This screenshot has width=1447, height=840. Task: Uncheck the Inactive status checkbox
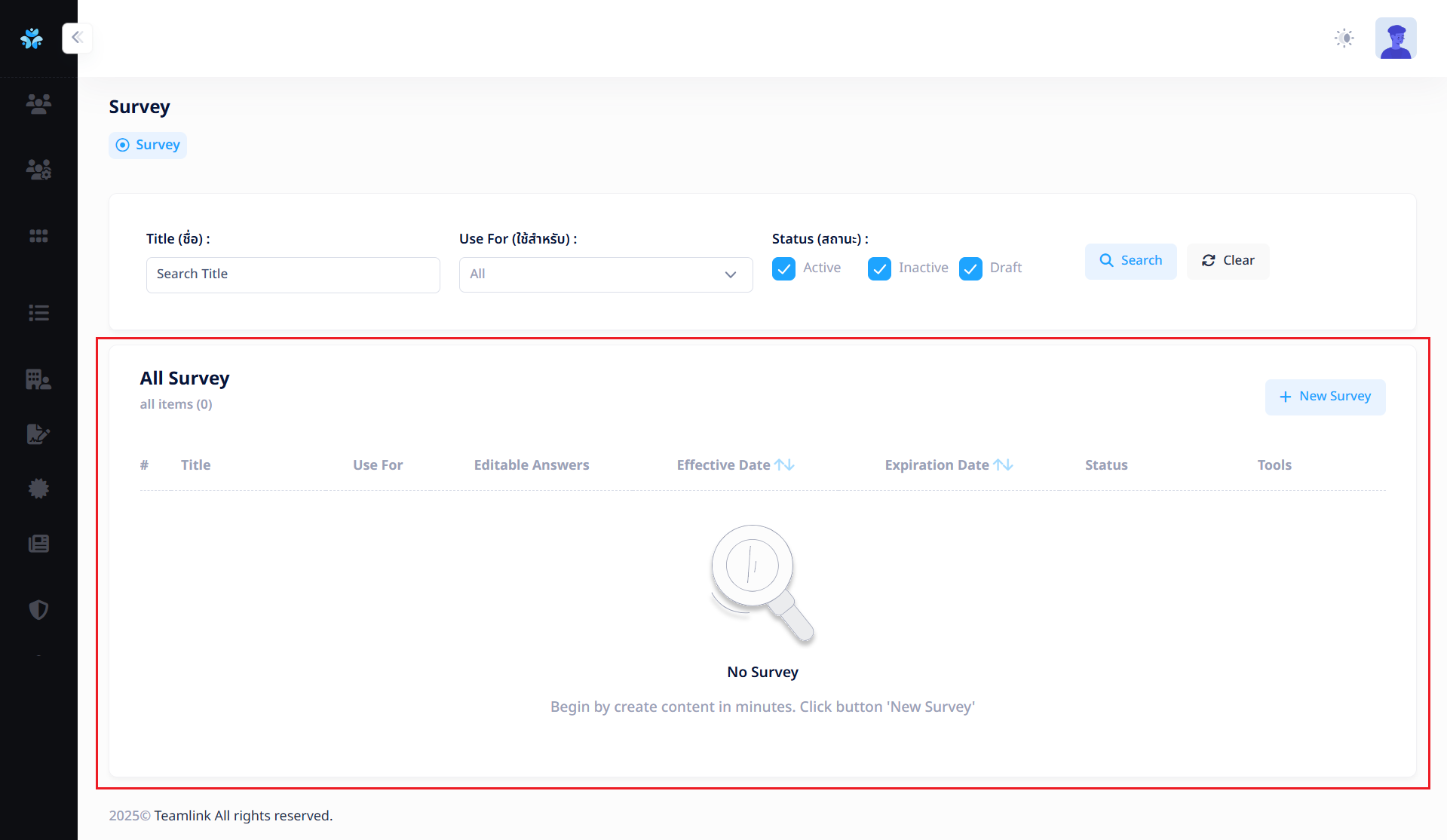click(879, 268)
